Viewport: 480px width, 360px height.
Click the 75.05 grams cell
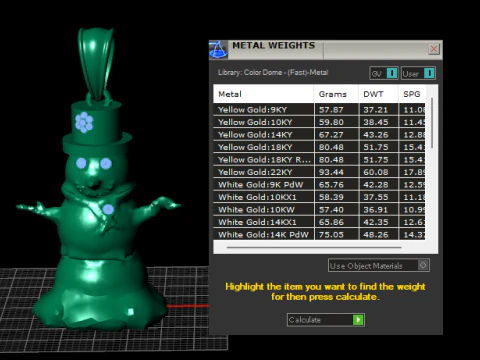tap(336, 234)
